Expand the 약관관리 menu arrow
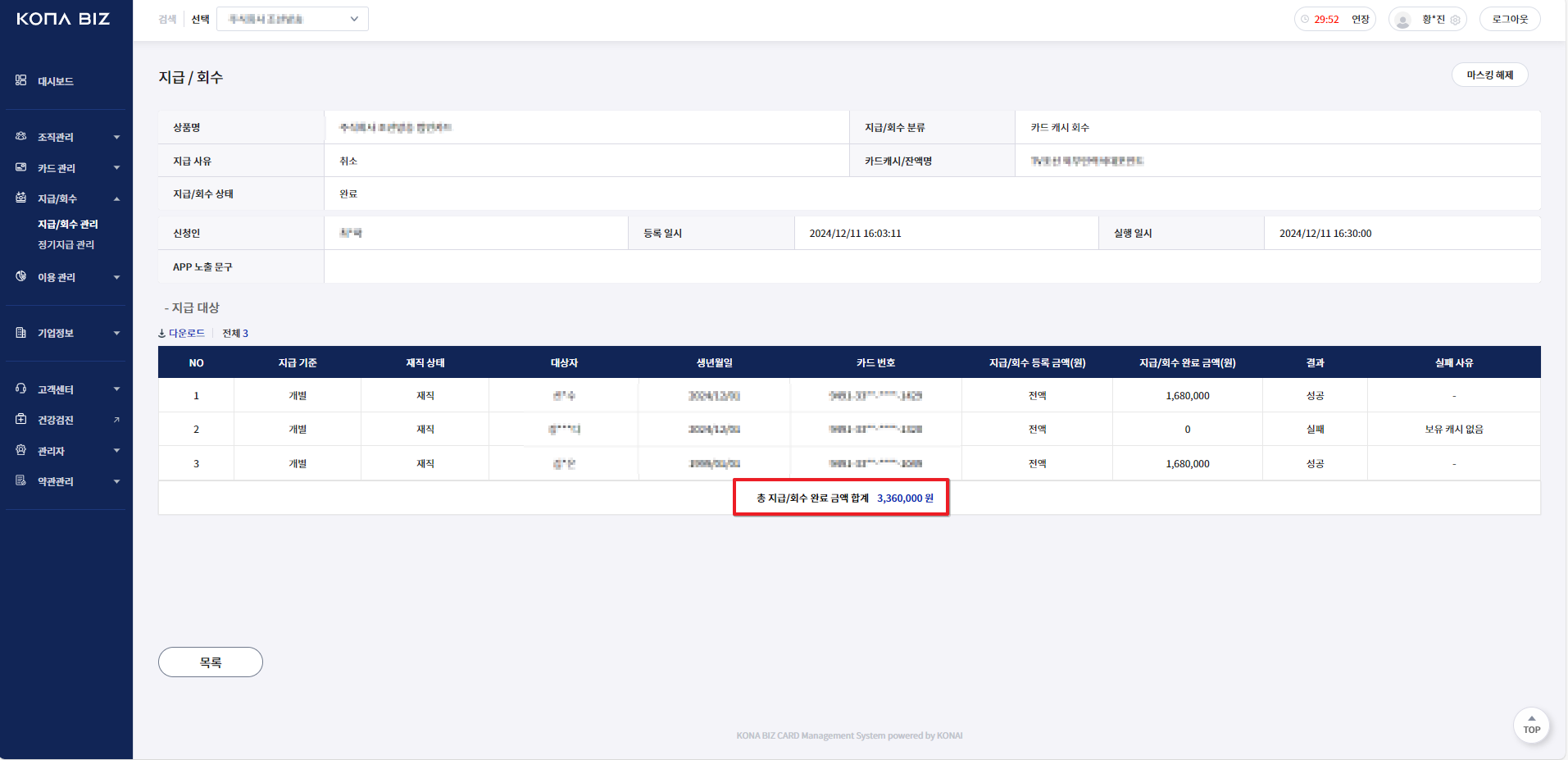The width and height of the screenshot is (1568, 760). [116, 481]
